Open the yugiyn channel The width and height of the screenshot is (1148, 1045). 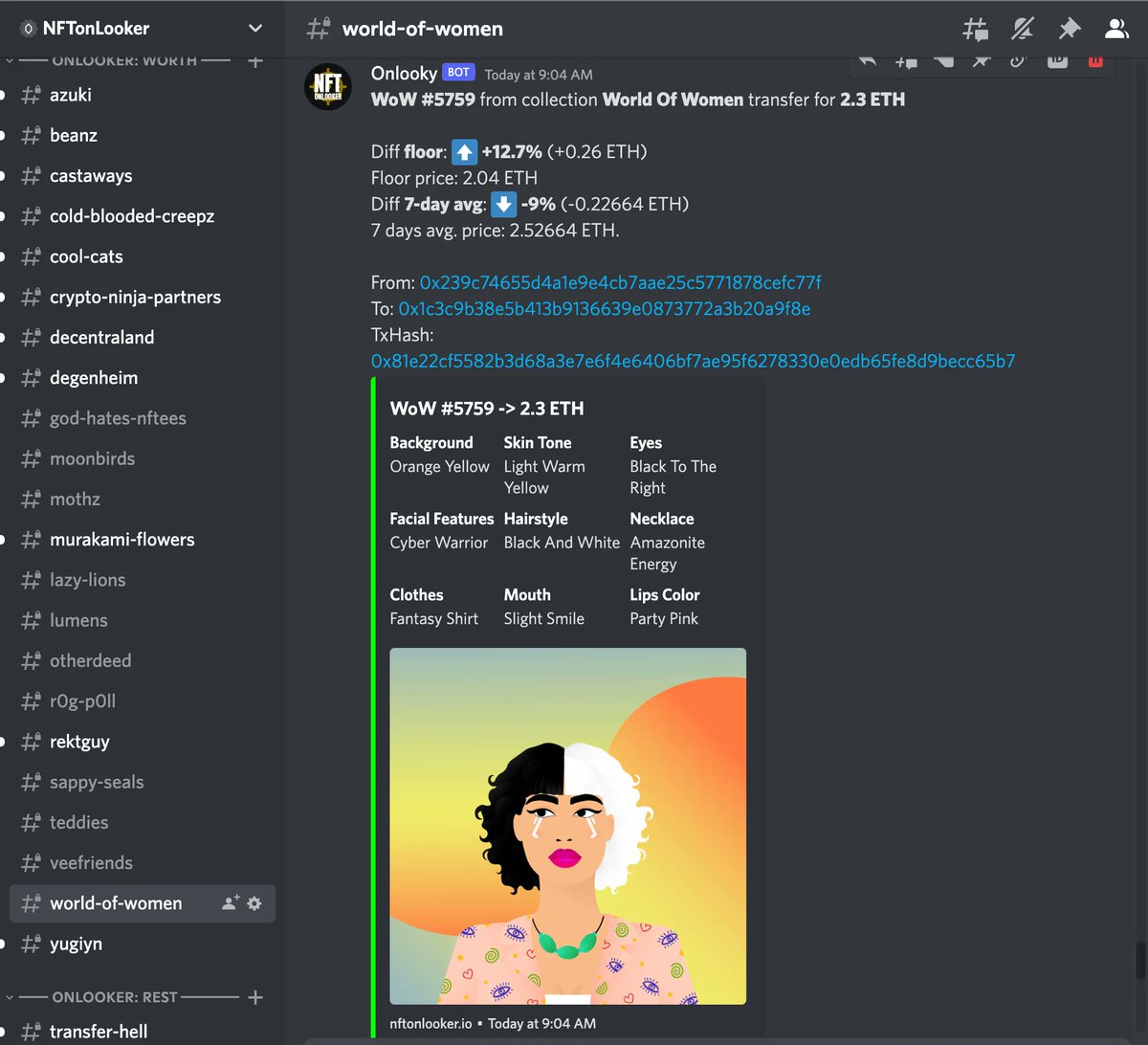click(143, 944)
